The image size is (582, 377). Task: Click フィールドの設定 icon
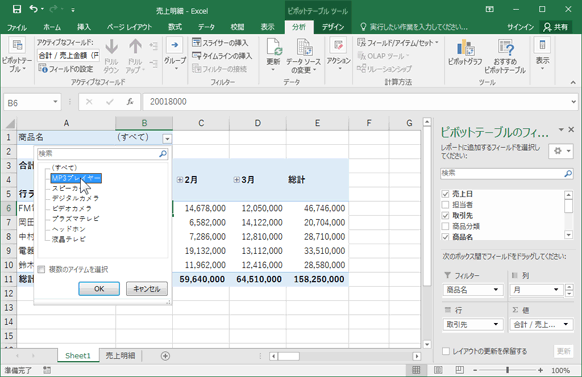click(43, 68)
